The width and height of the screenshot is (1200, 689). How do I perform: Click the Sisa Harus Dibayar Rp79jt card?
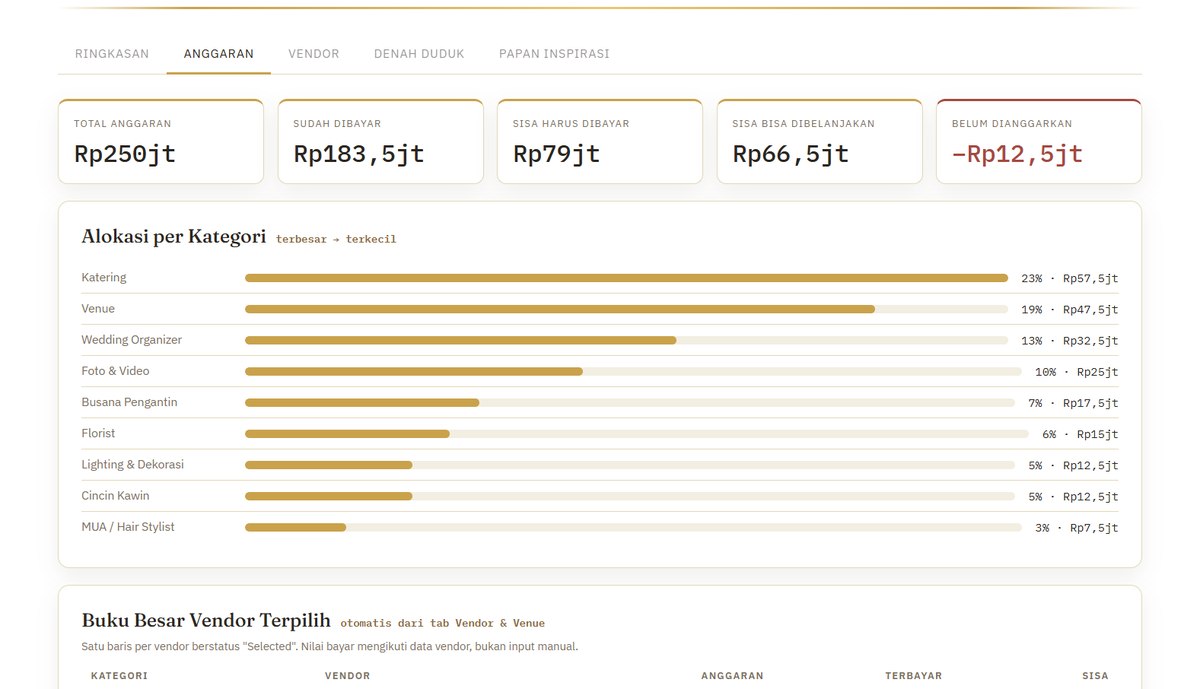coord(600,141)
